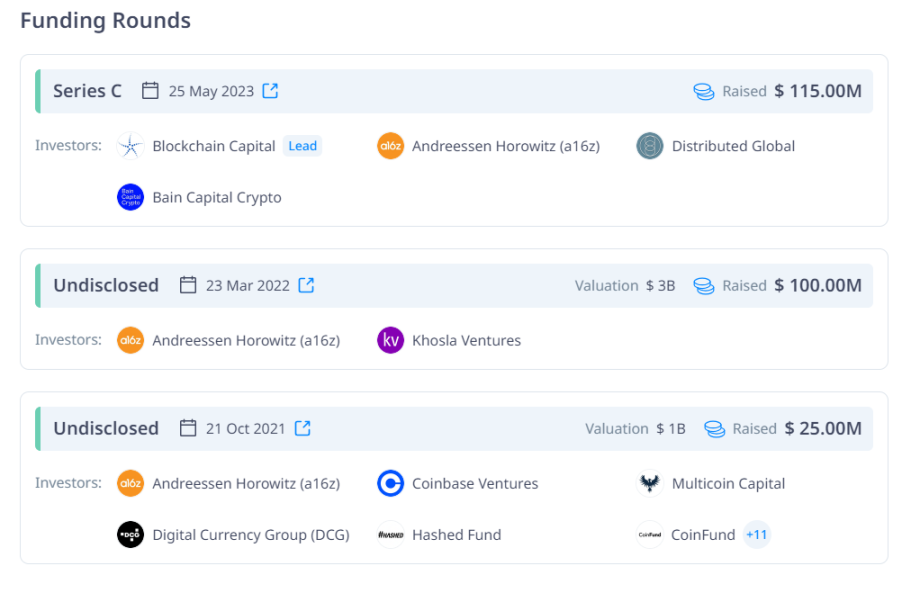This screenshot has height=593, width=911.
Task: Open the Khosla Ventures investor link
Action: coord(467,340)
